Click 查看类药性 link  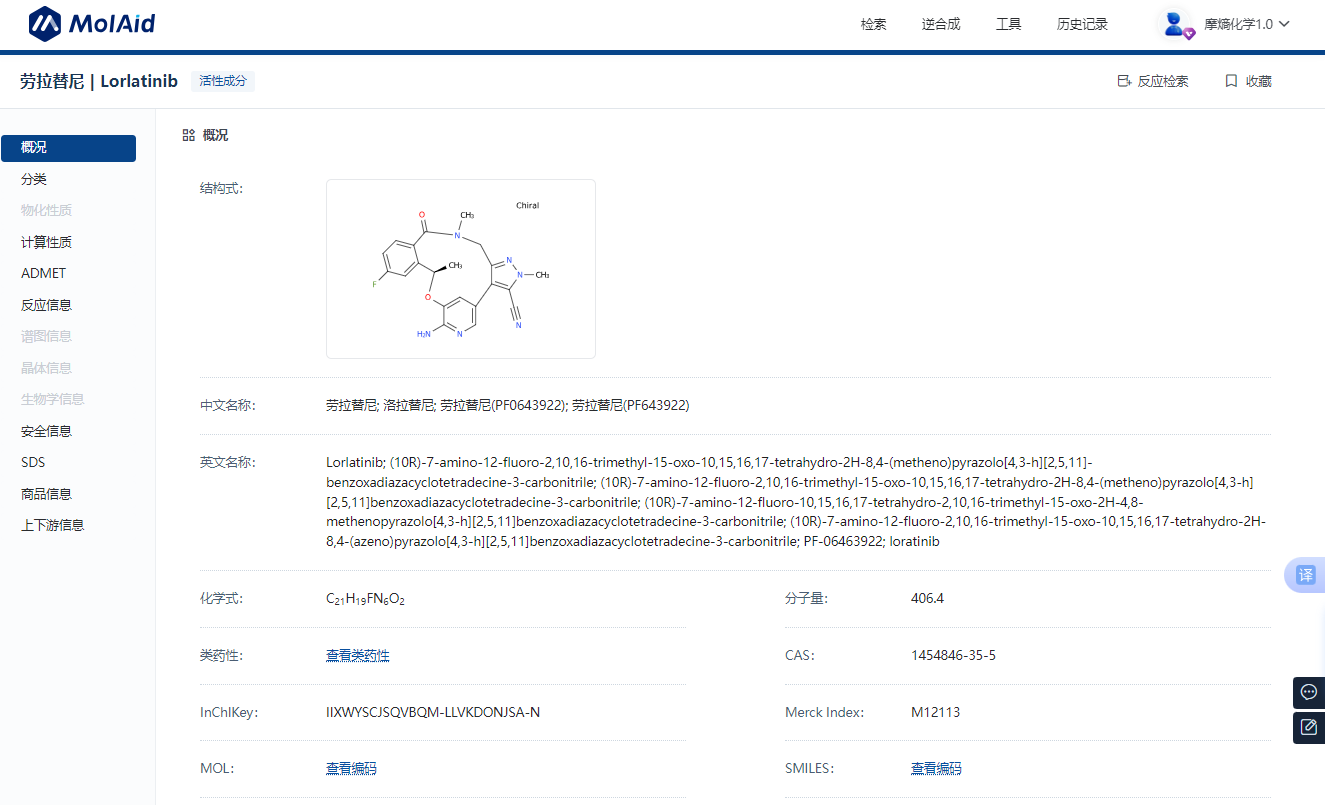click(x=357, y=656)
